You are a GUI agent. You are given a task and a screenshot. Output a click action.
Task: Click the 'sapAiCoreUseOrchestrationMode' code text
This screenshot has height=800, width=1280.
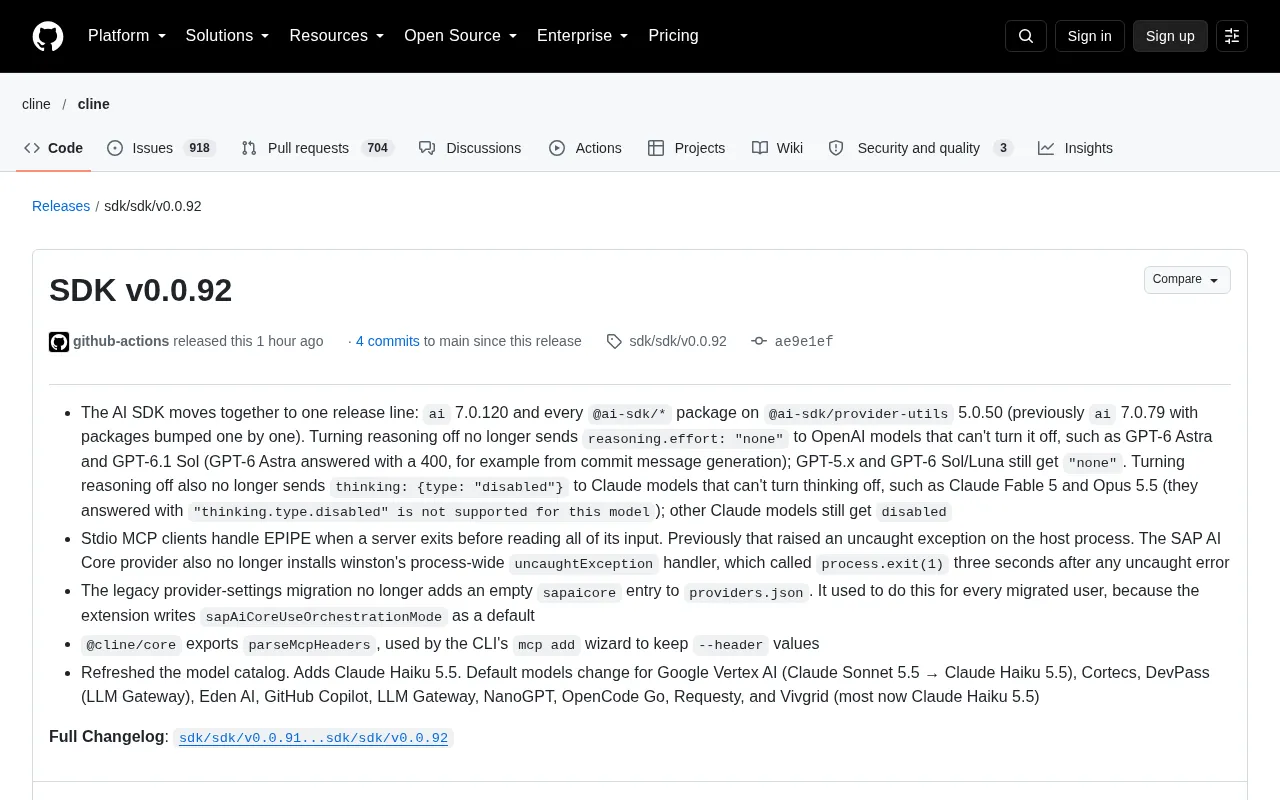(x=324, y=617)
